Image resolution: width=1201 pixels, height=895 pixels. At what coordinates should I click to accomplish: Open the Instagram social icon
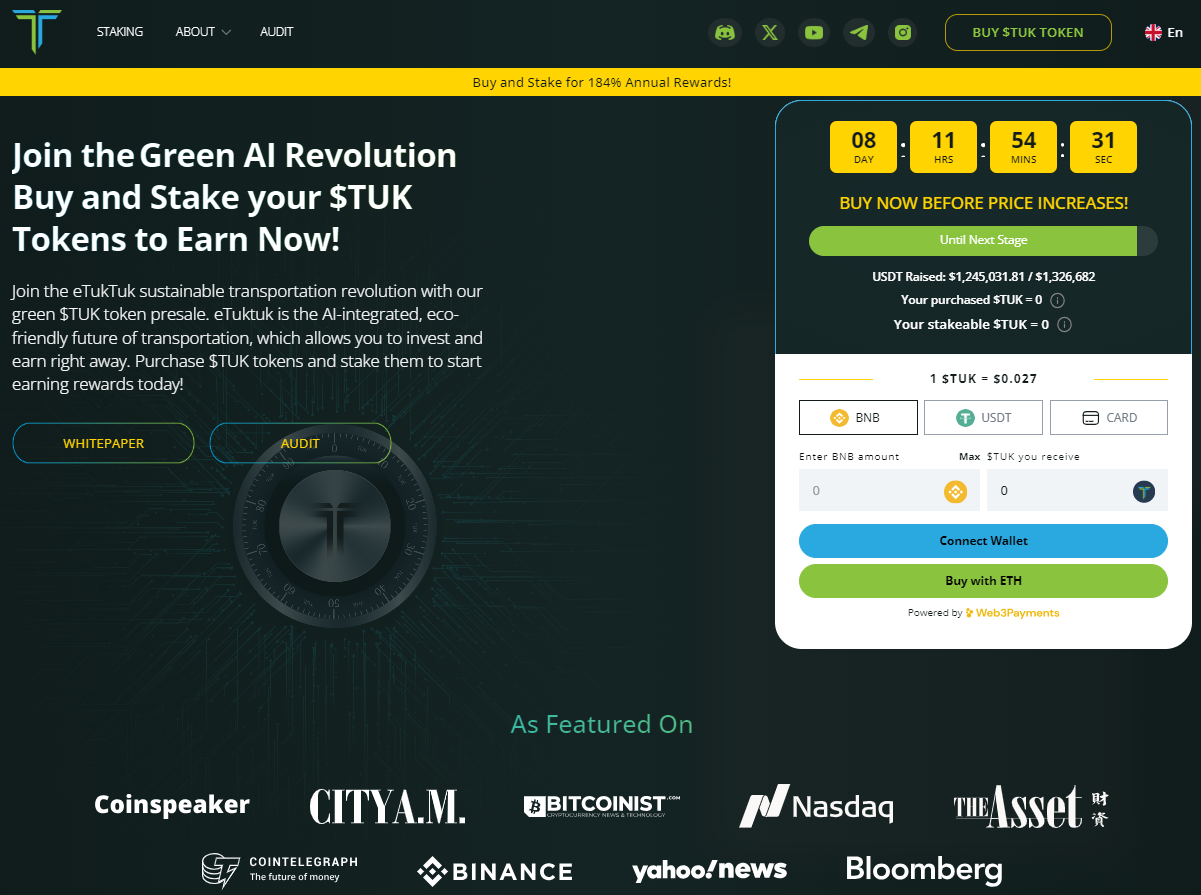click(903, 33)
